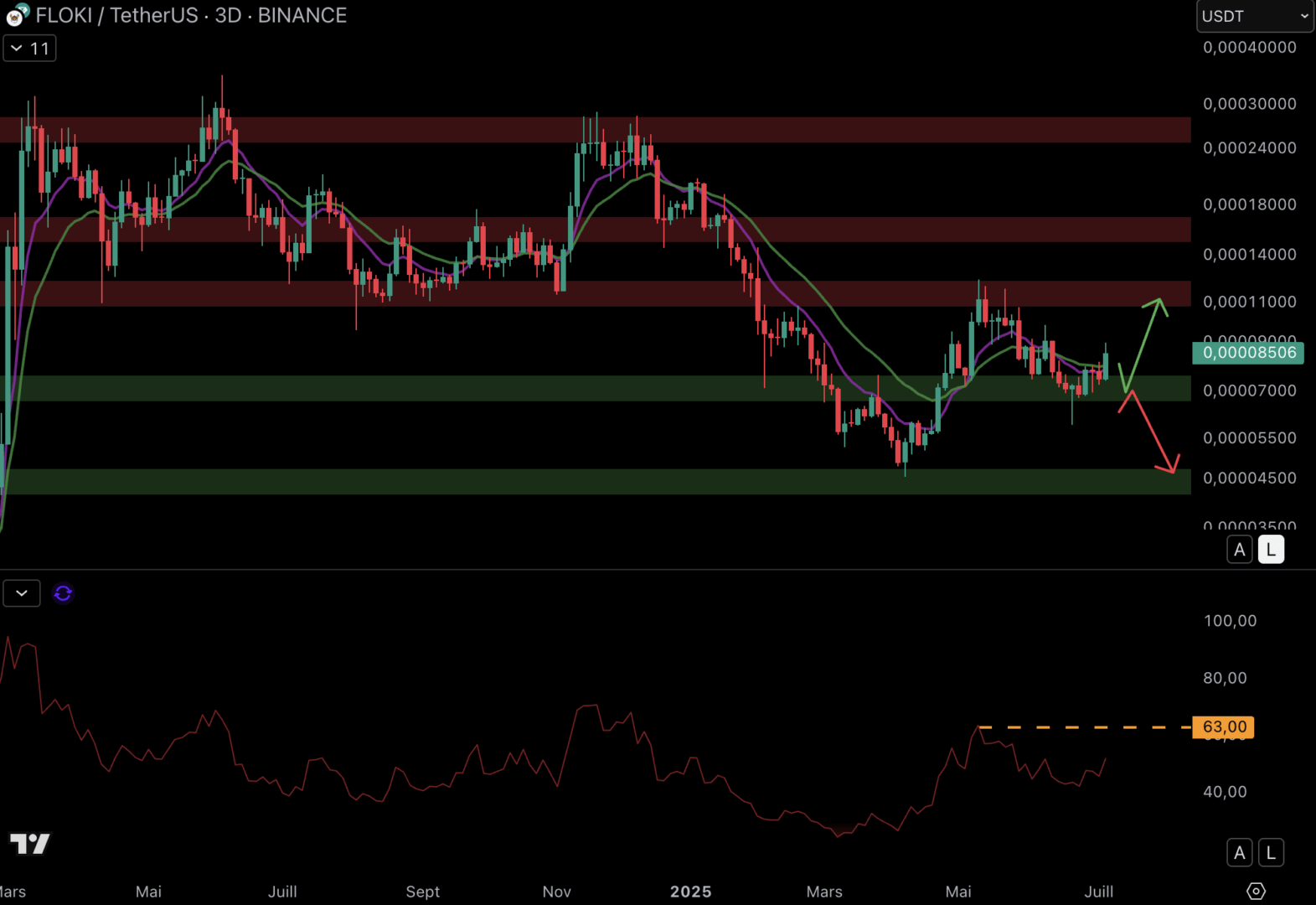Click the TradingView logo
Screen dimensions: 1316x905
(30, 843)
